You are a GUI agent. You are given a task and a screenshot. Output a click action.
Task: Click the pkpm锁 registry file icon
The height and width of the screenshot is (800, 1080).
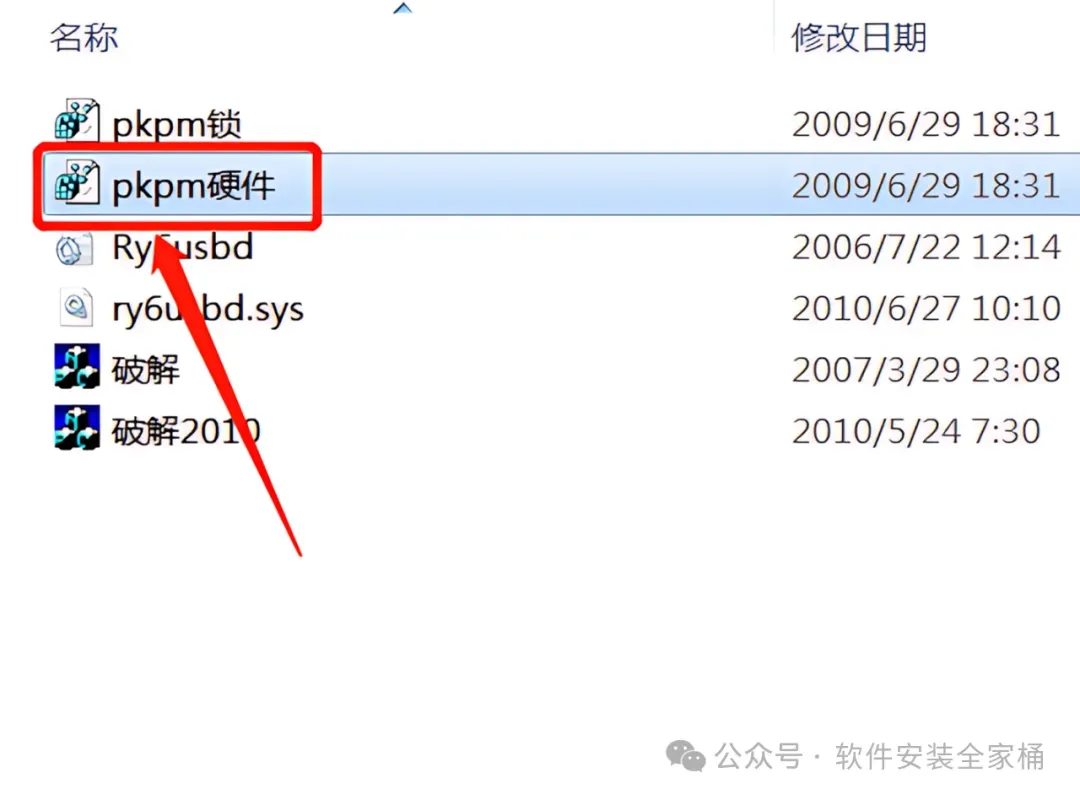[76, 121]
